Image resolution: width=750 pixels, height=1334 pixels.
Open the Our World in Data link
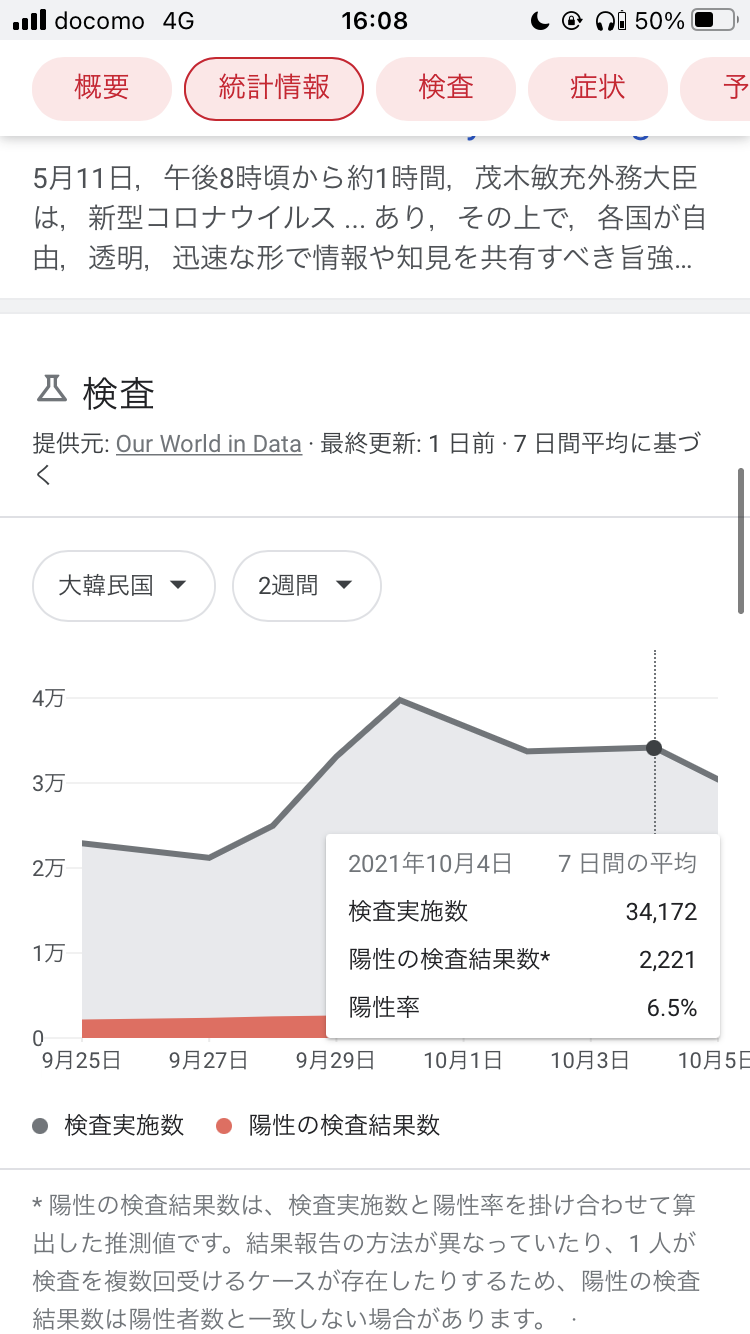(x=209, y=443)
